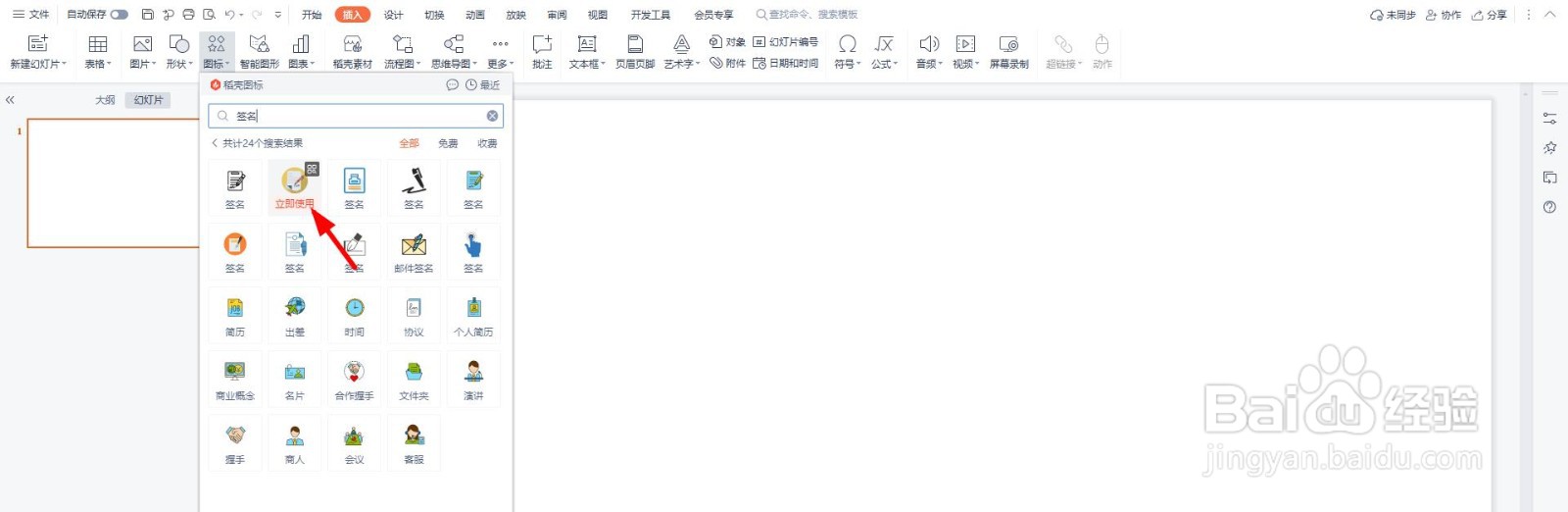
Task: Clear the icon search text
Action: pyautogui.click(x=492, y=116)
